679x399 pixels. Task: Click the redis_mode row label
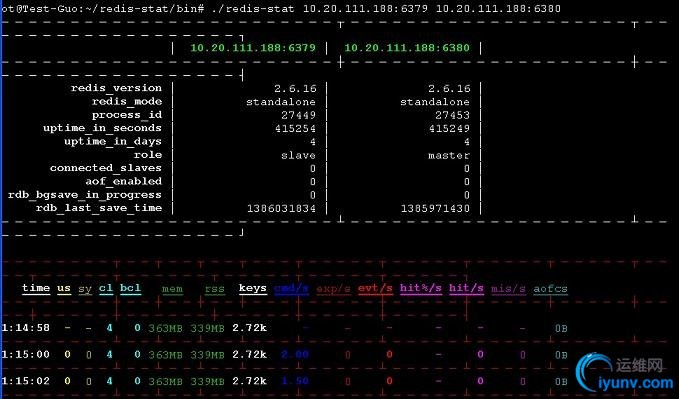127,101
